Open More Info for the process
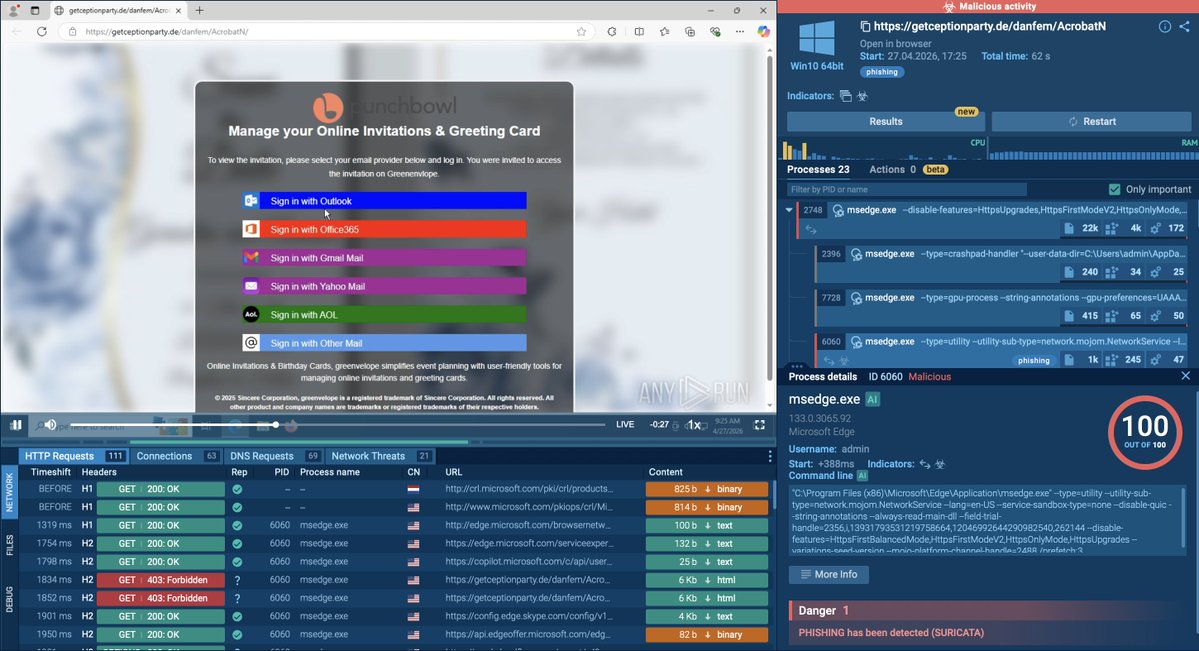The height and width of the screenshot is (651, 1199). pyautogui.click(x=829, y=575)
